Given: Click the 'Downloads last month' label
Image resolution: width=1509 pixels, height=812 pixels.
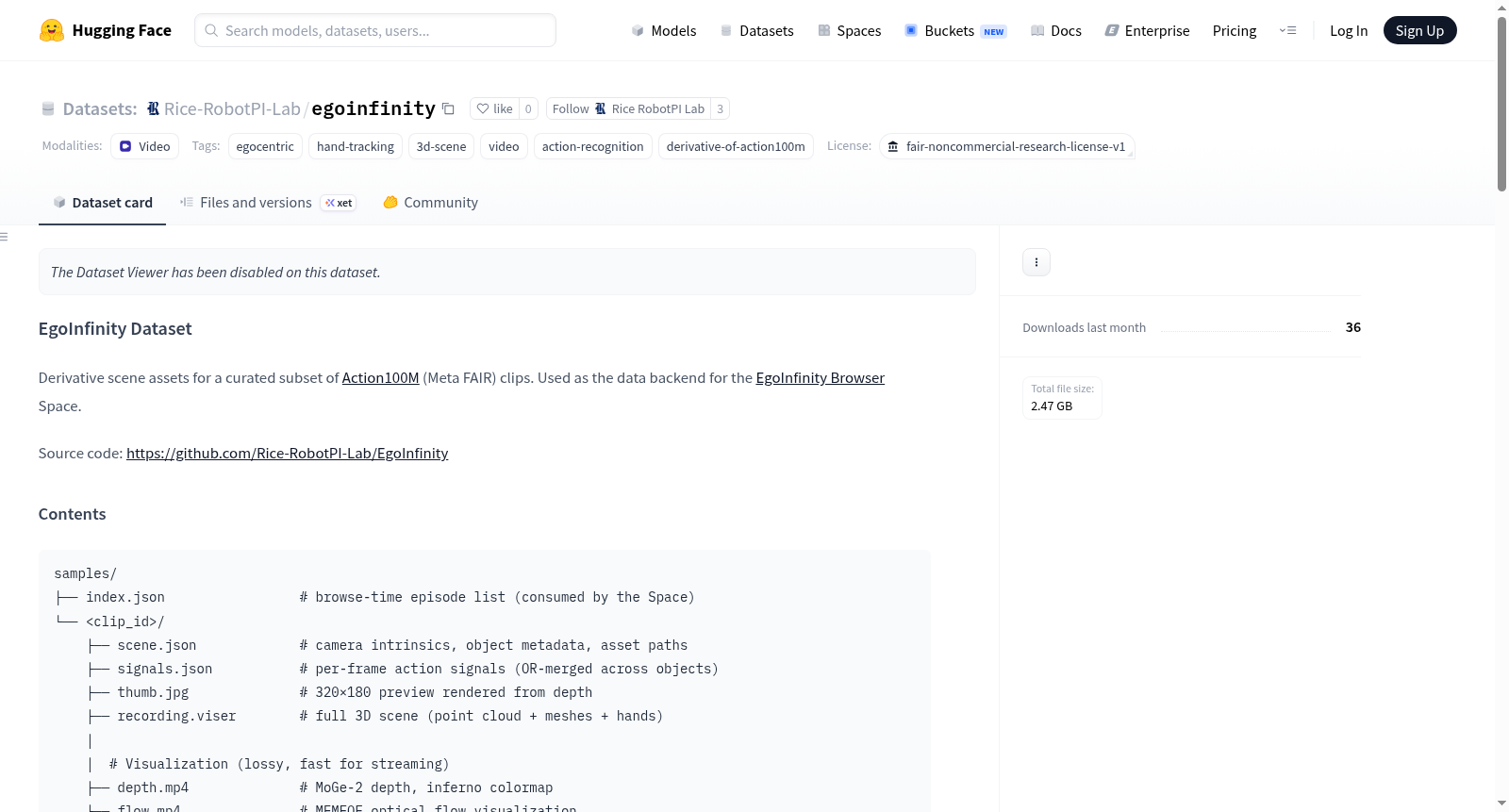Looking at the screenshot, I should [x=1084, y=327].
